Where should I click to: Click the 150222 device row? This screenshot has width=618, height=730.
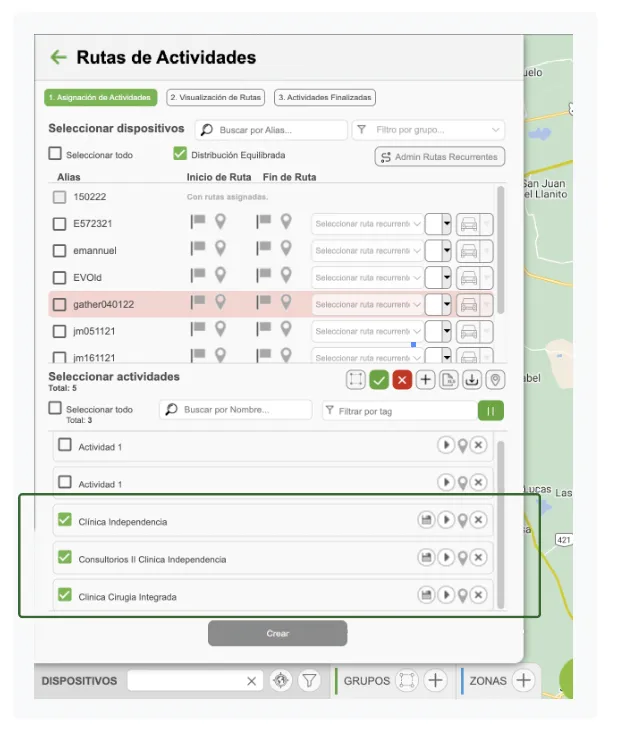[x=272, y=197]
